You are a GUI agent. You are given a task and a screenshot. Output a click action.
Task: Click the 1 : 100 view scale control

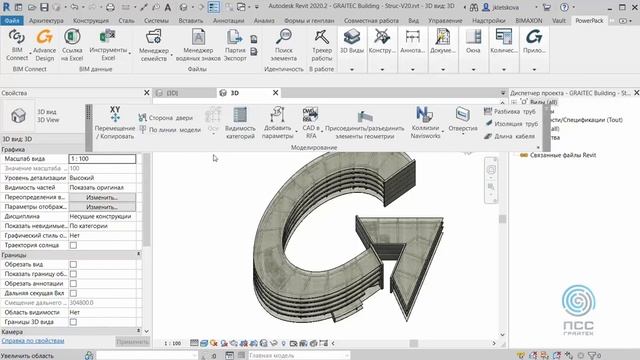(x=172, y=343)
